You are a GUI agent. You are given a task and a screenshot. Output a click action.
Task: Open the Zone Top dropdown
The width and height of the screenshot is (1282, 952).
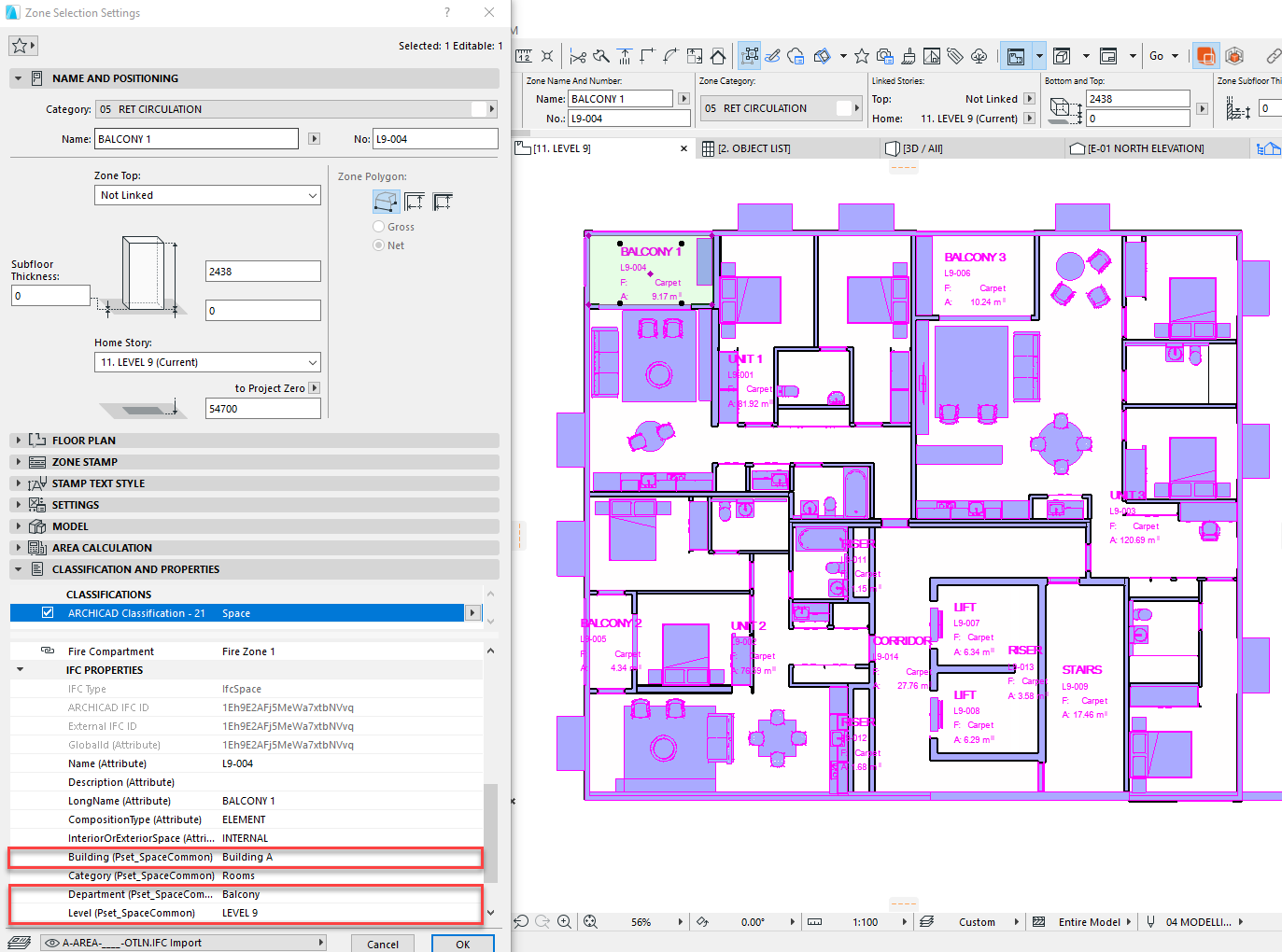coord(207,195)
